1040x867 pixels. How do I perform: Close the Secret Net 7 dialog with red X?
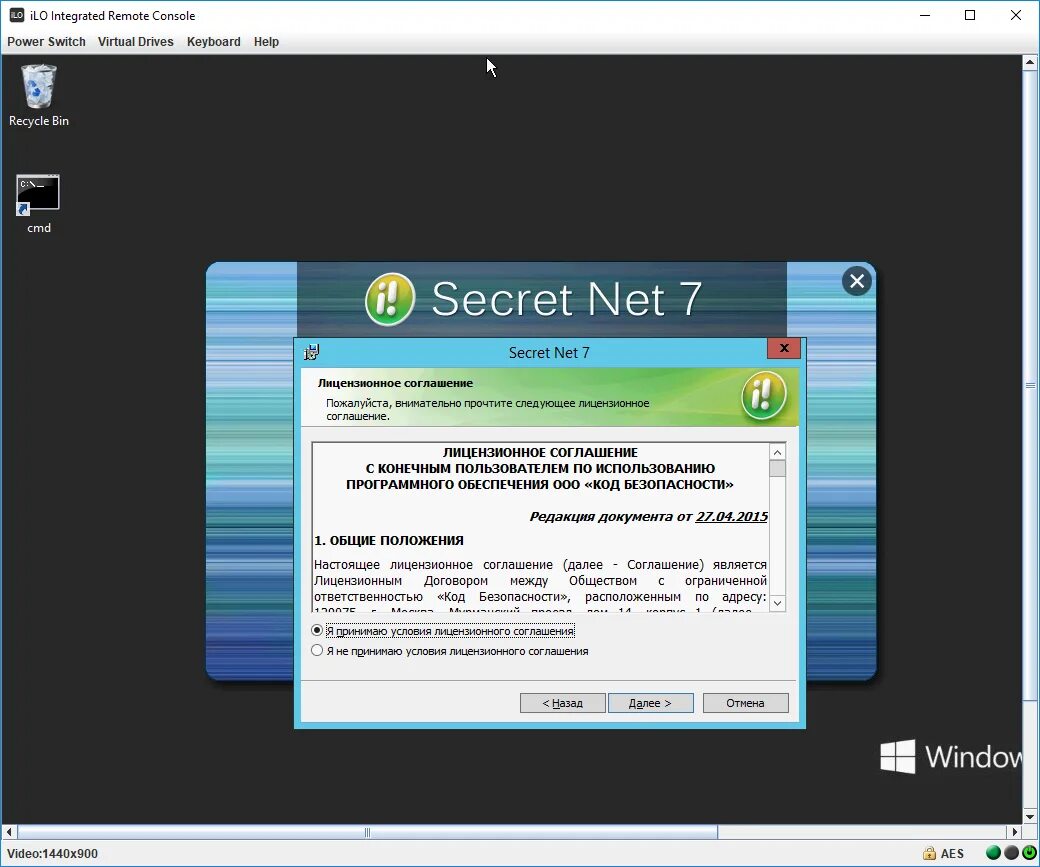point(784,348)
